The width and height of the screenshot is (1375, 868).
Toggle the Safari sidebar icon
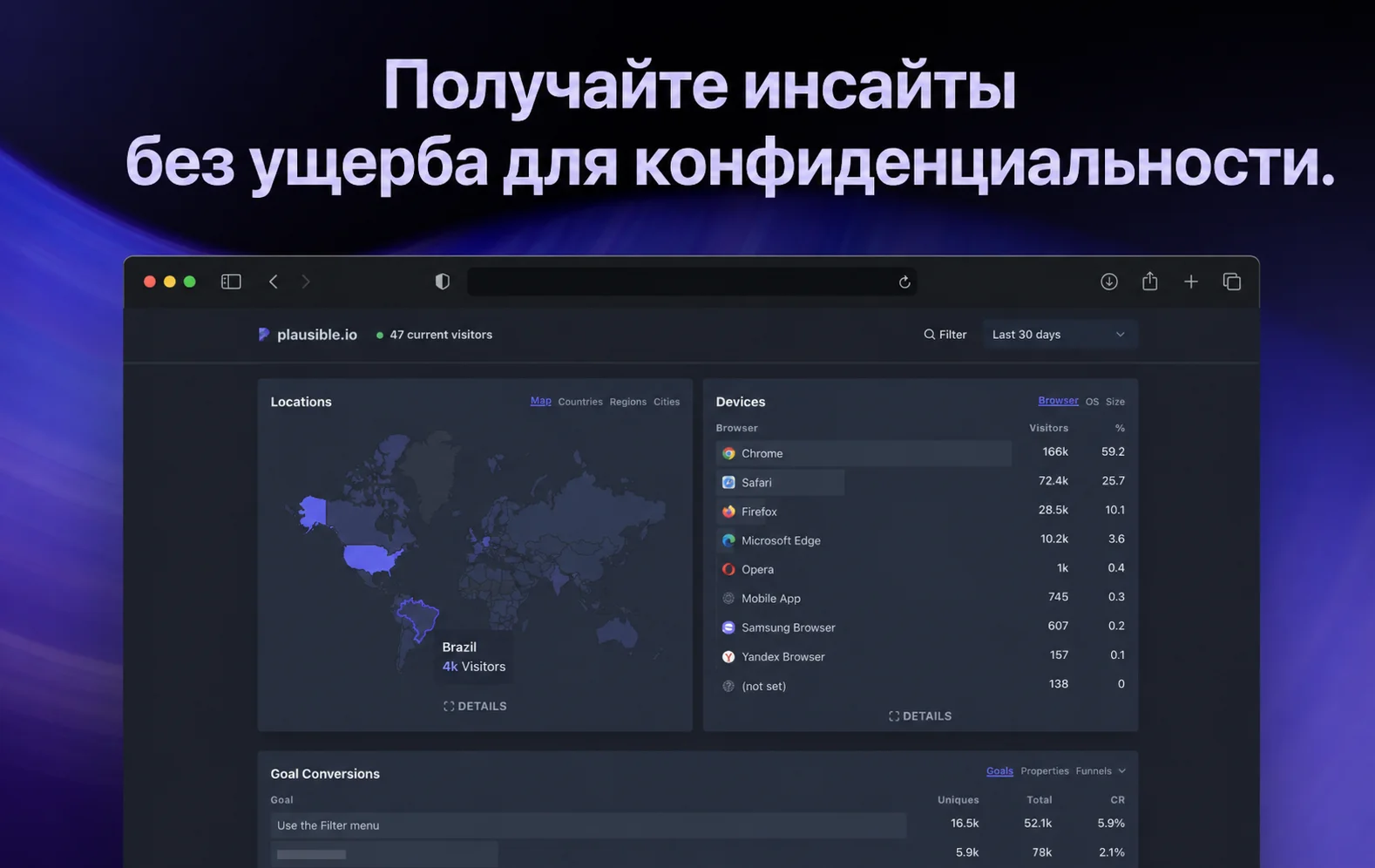(x=231, y=281)
